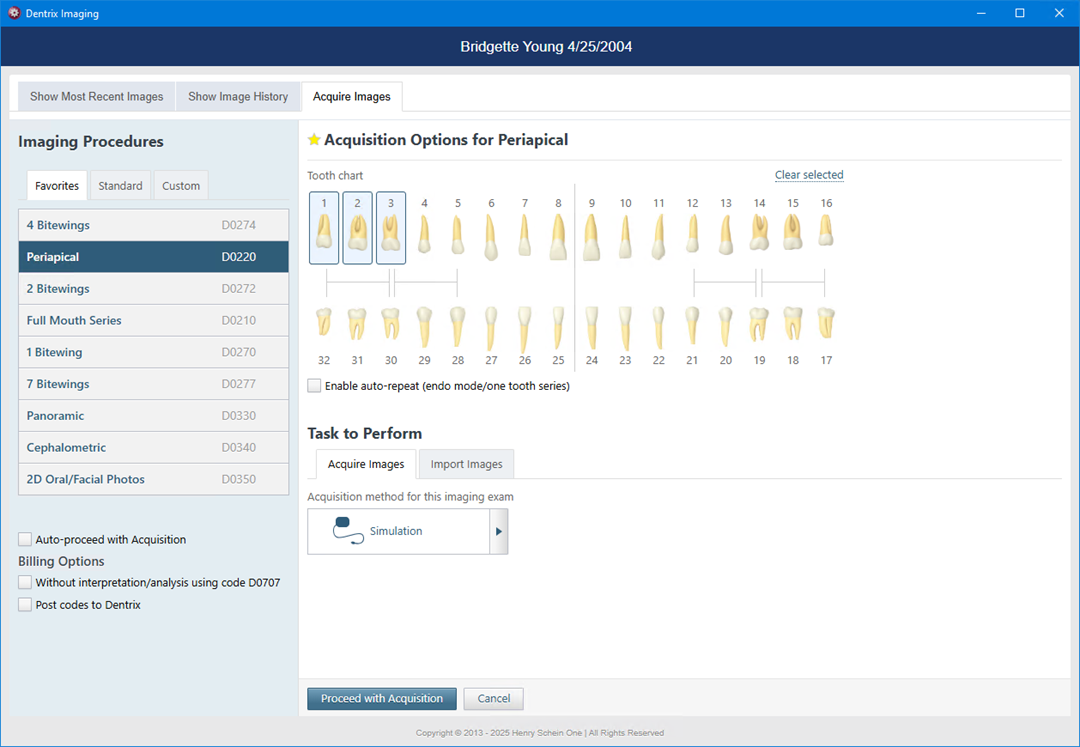1080x747 pixels.
Task: Enable auto-repeat endo mode checkbox
Action: point(314,386)
